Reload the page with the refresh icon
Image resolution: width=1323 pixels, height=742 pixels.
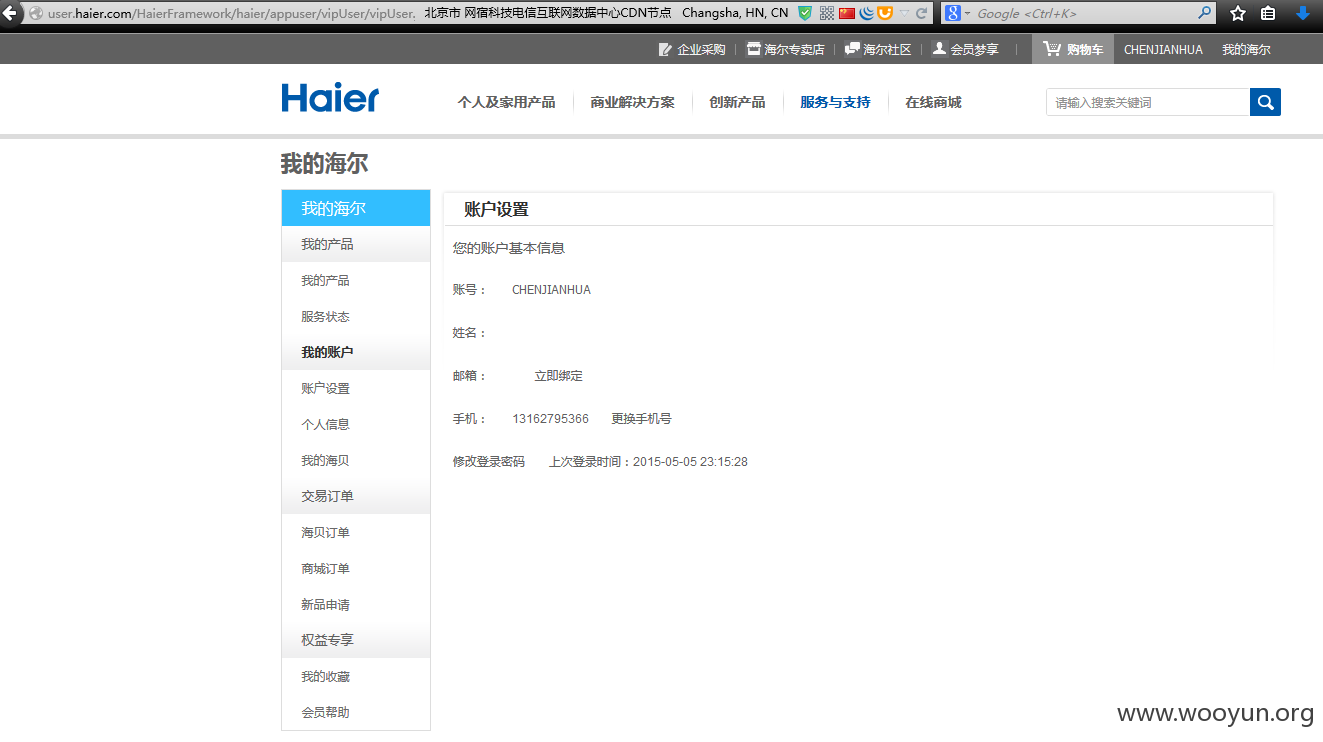pos(922,13)
